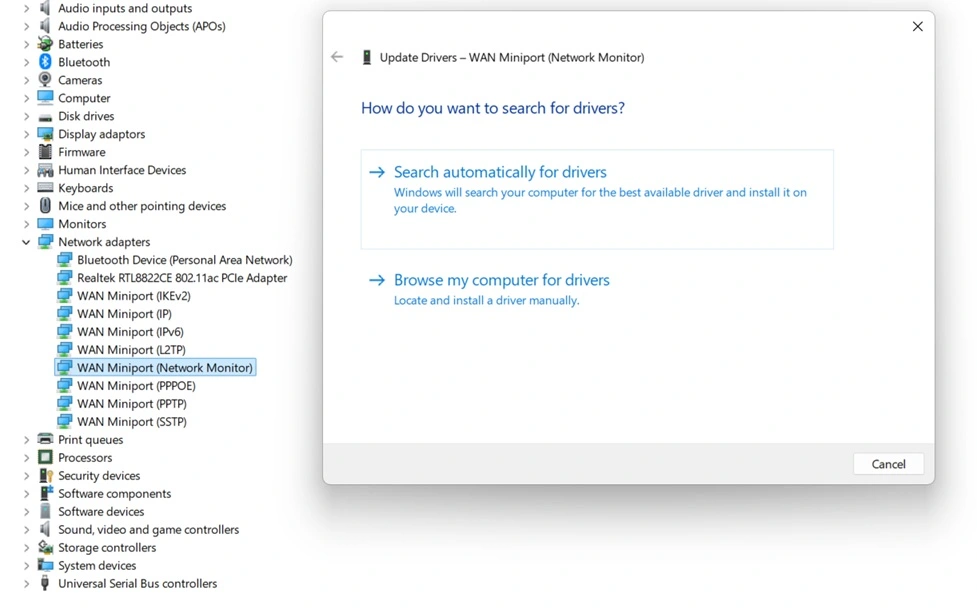Click the Human Interface Devices icon
The width and height of the screenshot is (977, 609).
[45, 170]
